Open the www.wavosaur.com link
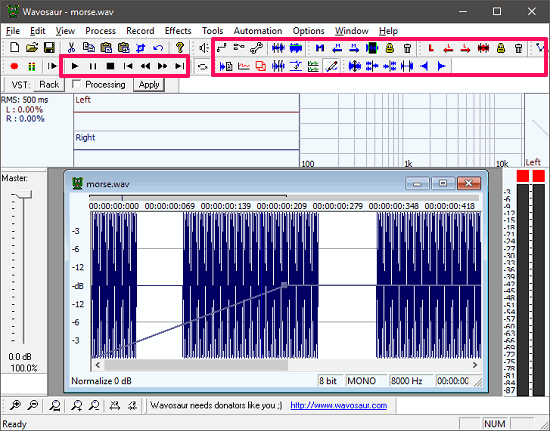 point(338,405)
